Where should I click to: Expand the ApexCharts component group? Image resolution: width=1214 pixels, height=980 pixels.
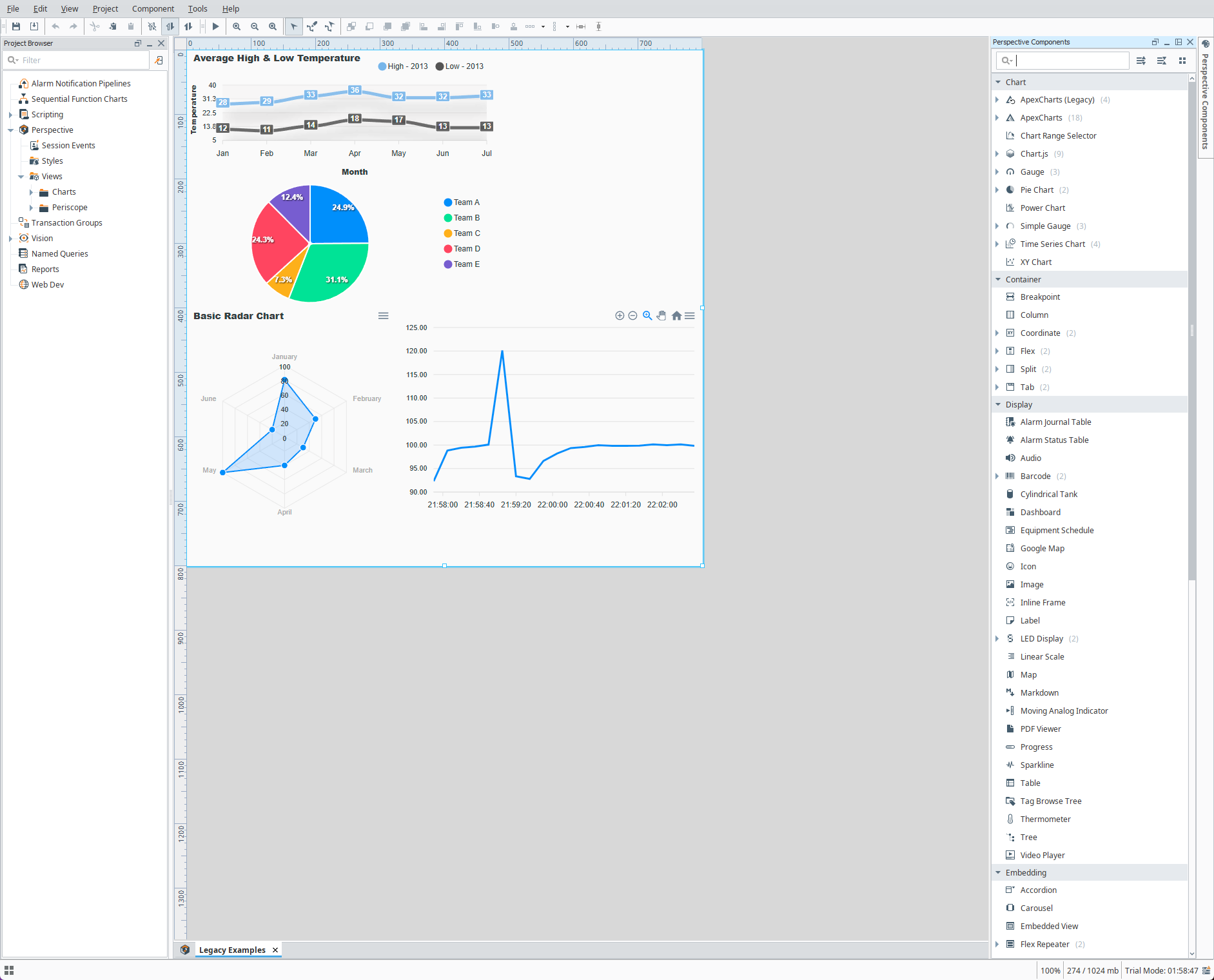[998, 117]
